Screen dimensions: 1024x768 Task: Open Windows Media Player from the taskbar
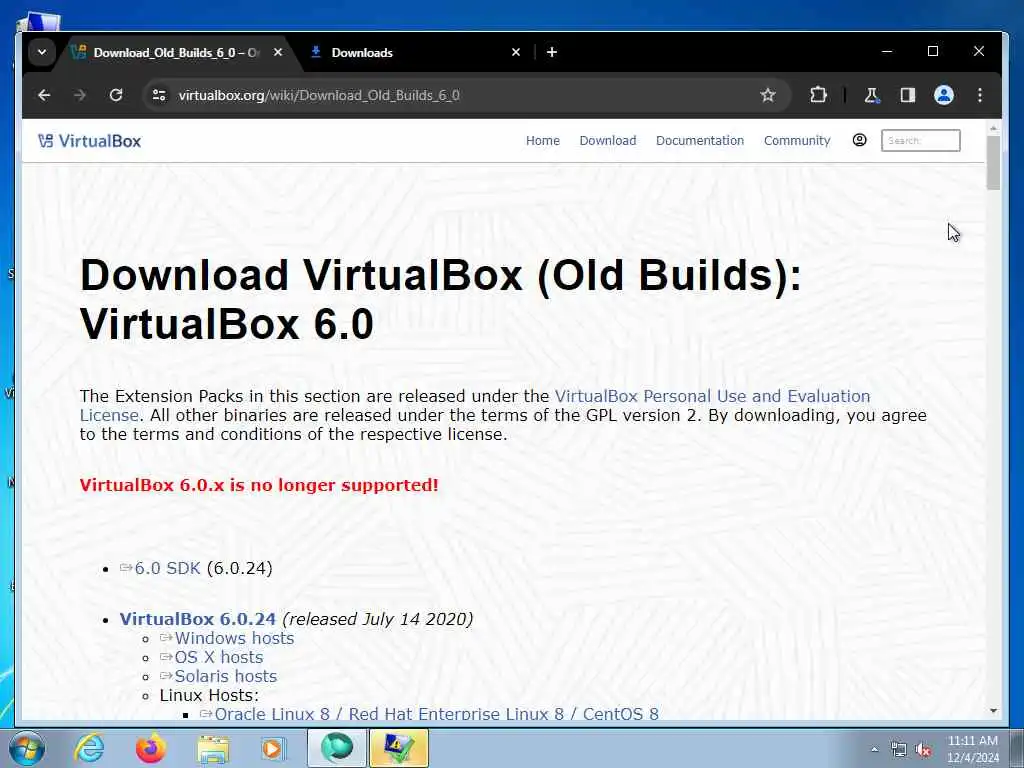click(273, 748)
